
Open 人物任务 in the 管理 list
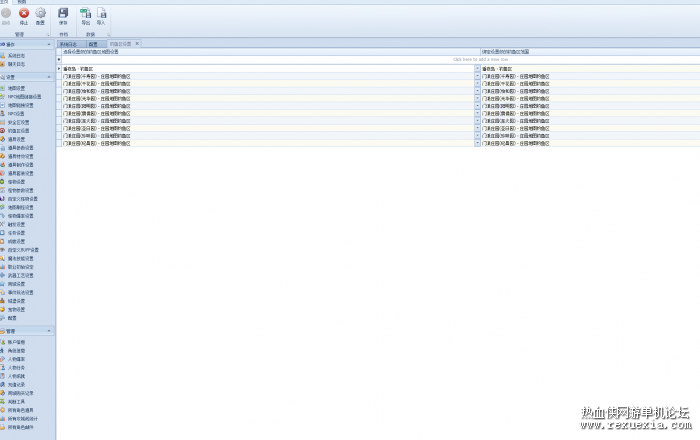[x=16, y=368]
